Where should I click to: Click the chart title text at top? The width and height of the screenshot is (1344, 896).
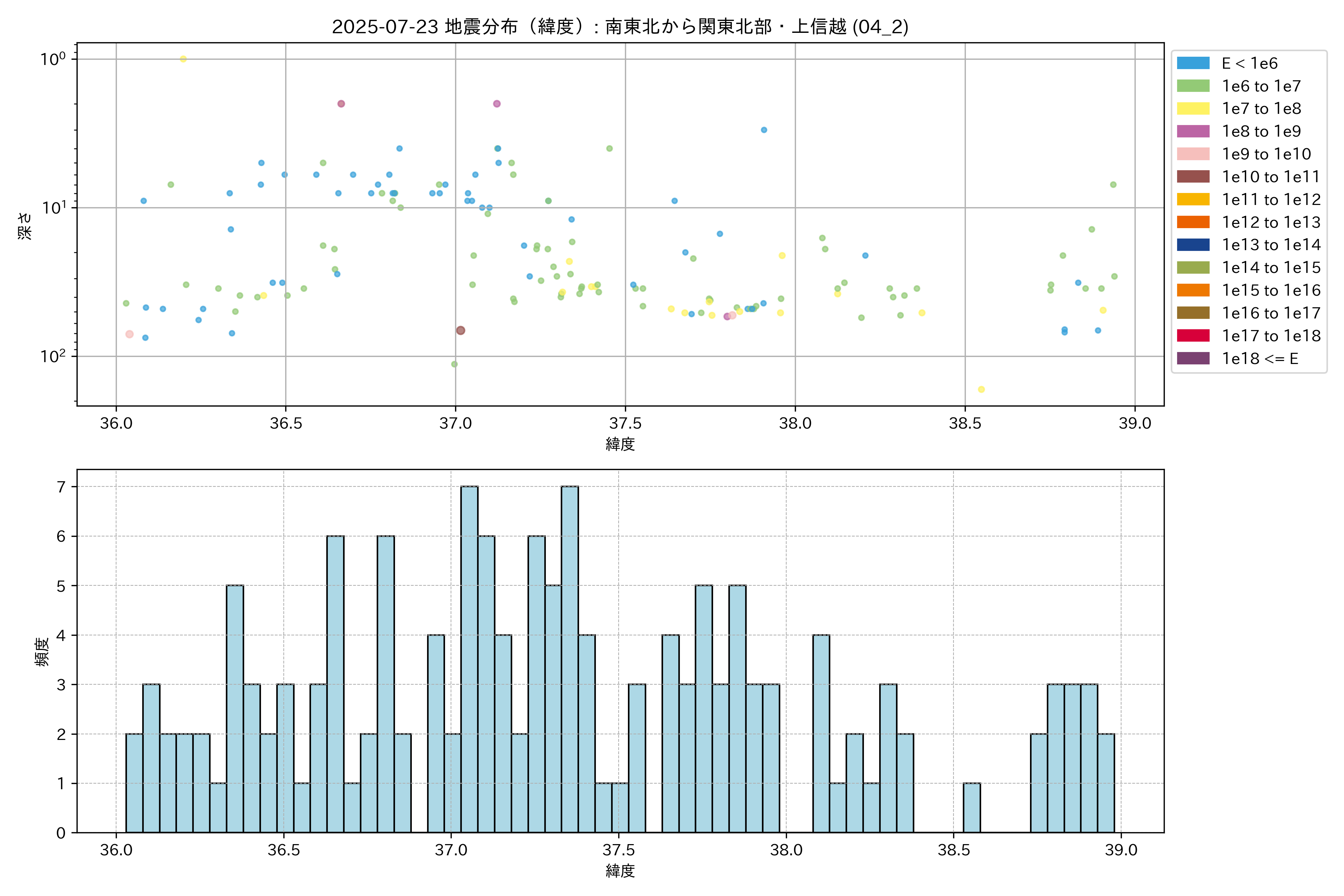620,26
